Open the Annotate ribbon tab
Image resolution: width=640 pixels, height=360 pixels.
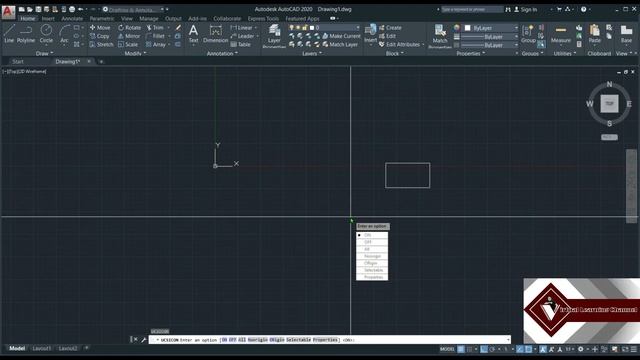click(72, 19)
